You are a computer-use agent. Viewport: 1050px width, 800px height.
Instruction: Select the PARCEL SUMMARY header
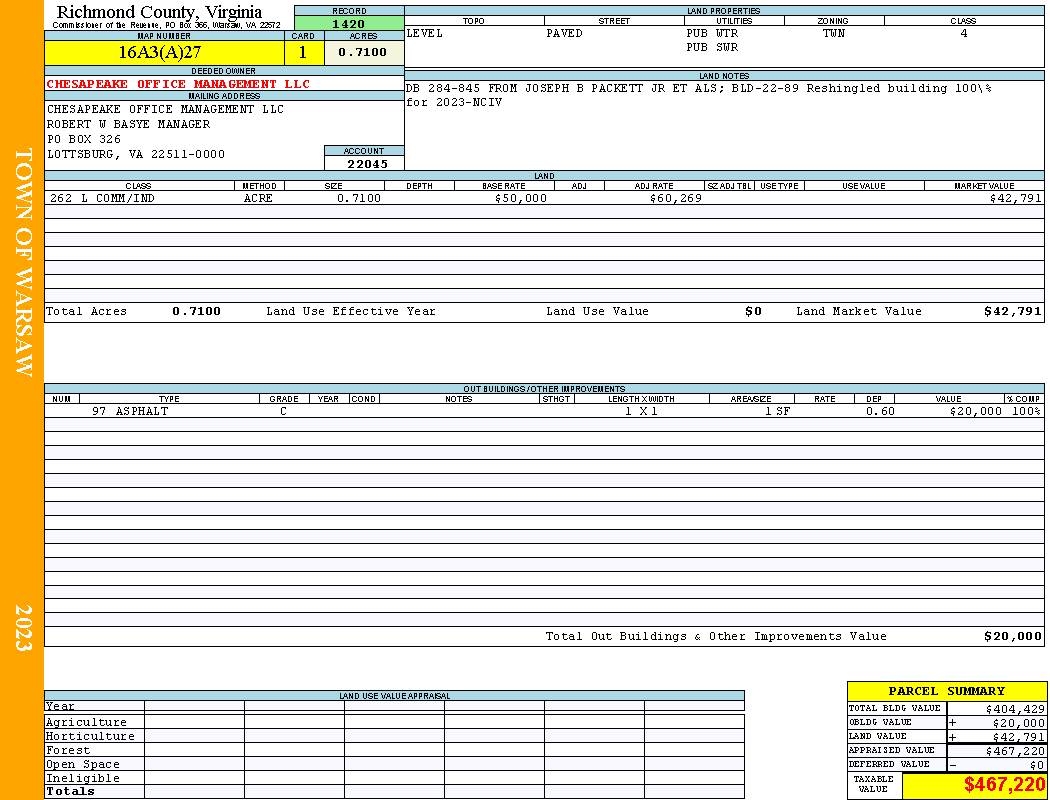(946, 691)
